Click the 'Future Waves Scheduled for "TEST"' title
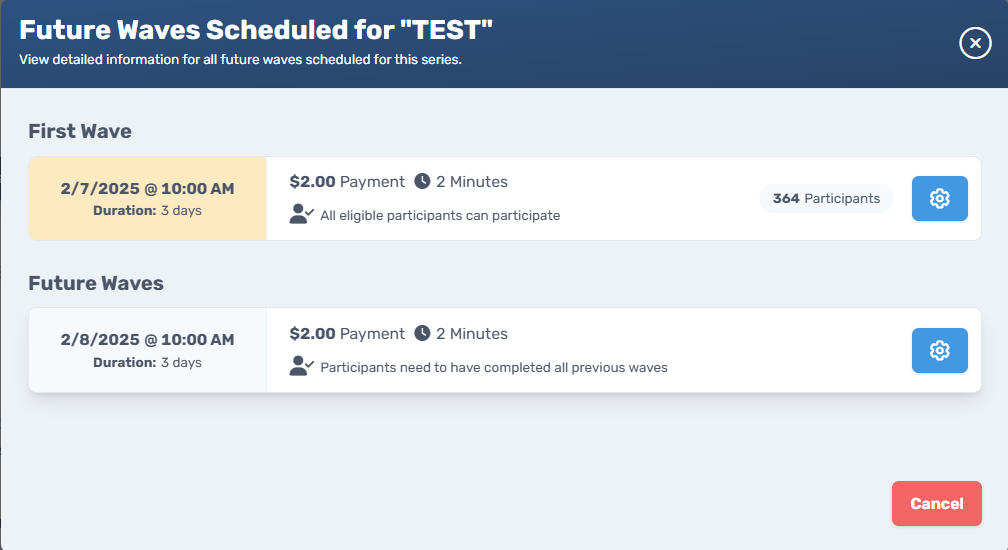The width and height of the screenshot is (1008, 550). (256, 30)
